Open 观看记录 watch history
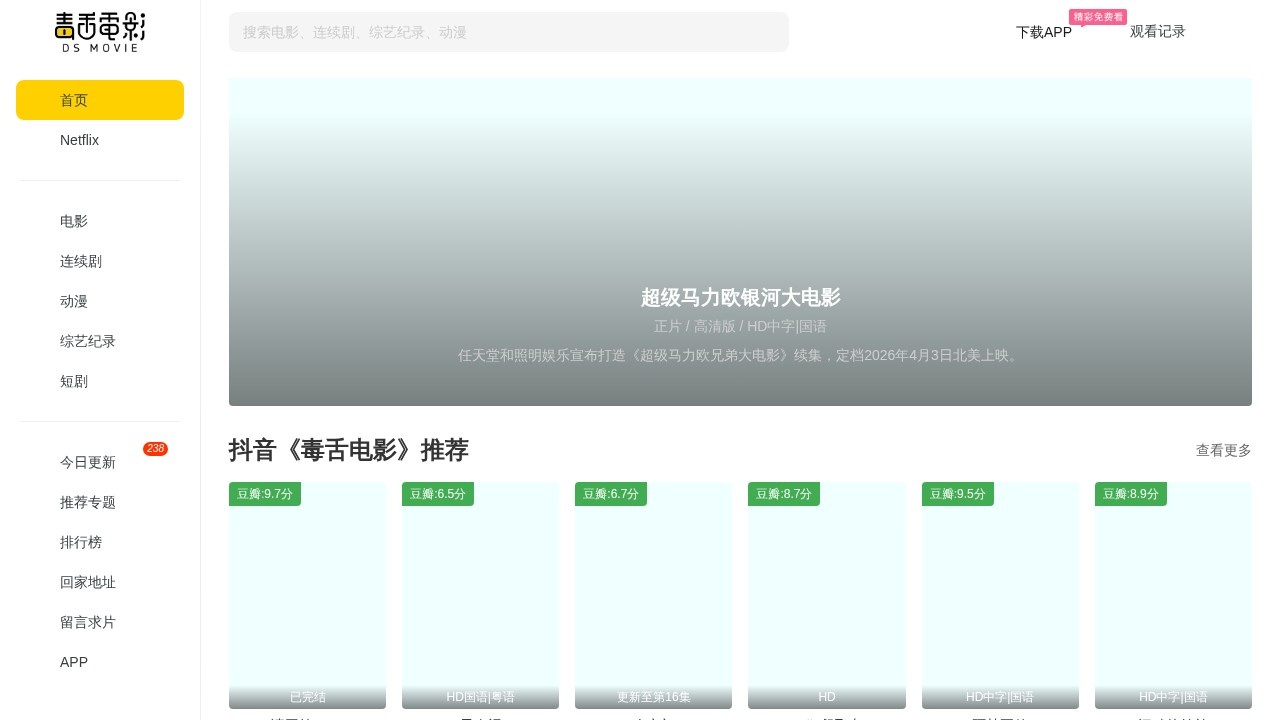1280x720 pixels. coord(1157,32)
